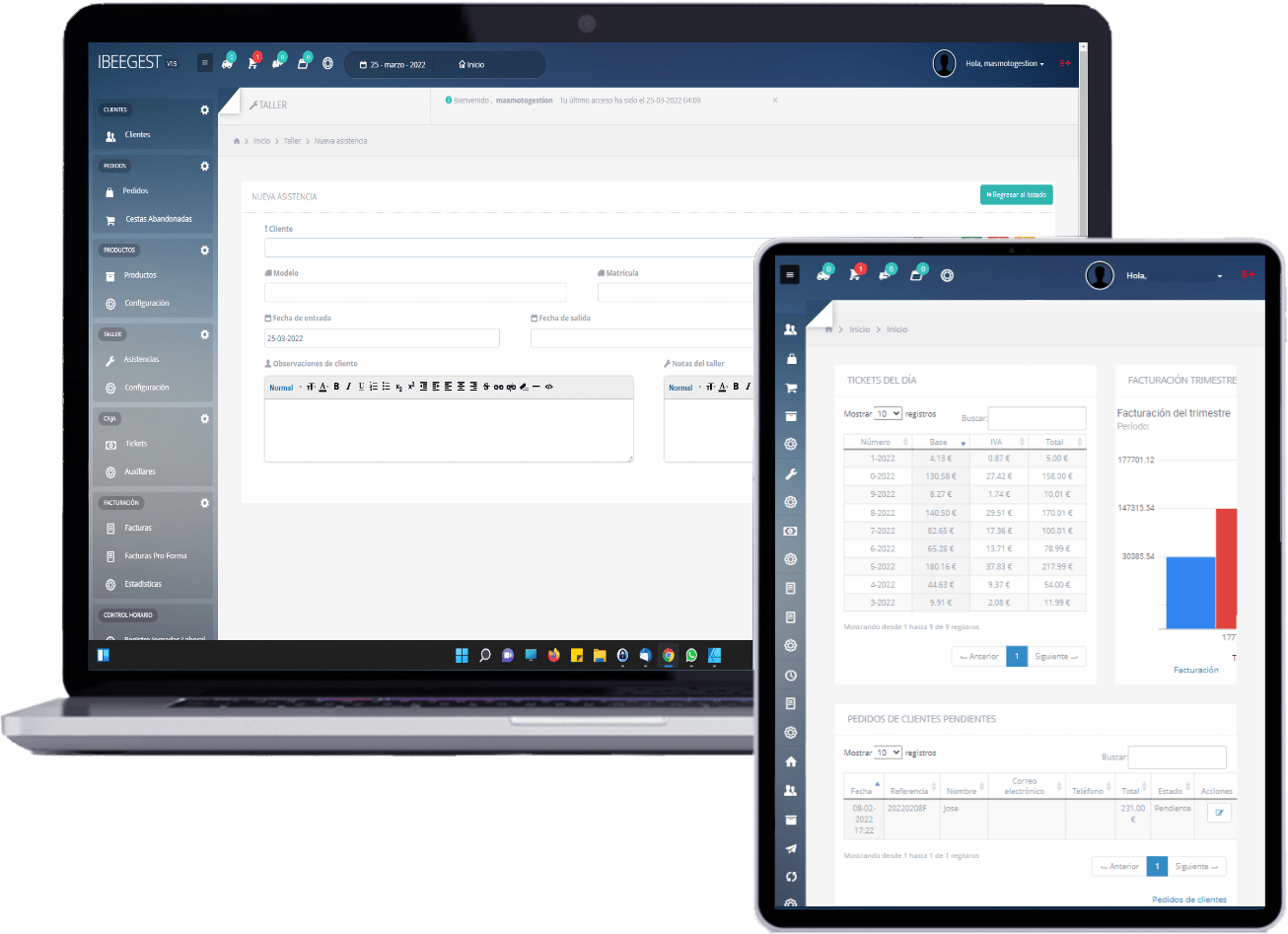Open Clientes in the laptop sidebar
The width and height of the screenshot is (1288, 934).
coord(137,135)
